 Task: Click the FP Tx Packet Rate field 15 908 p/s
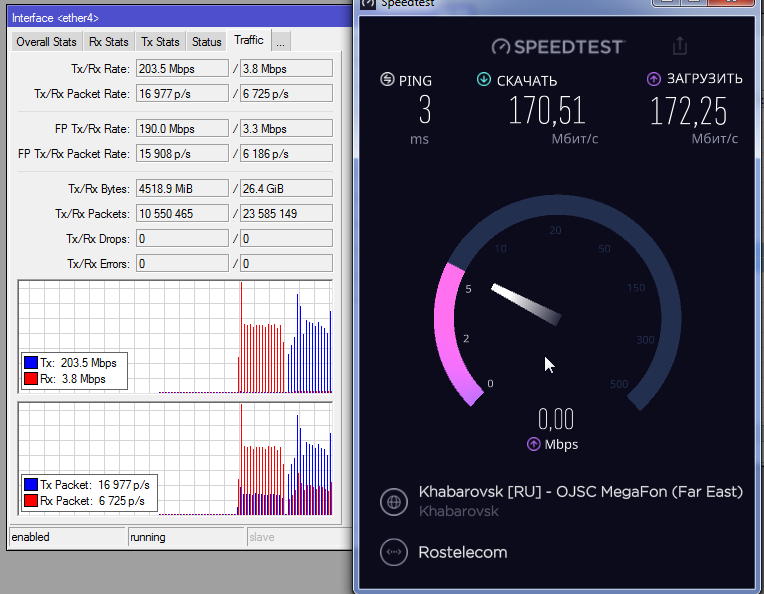182,153
